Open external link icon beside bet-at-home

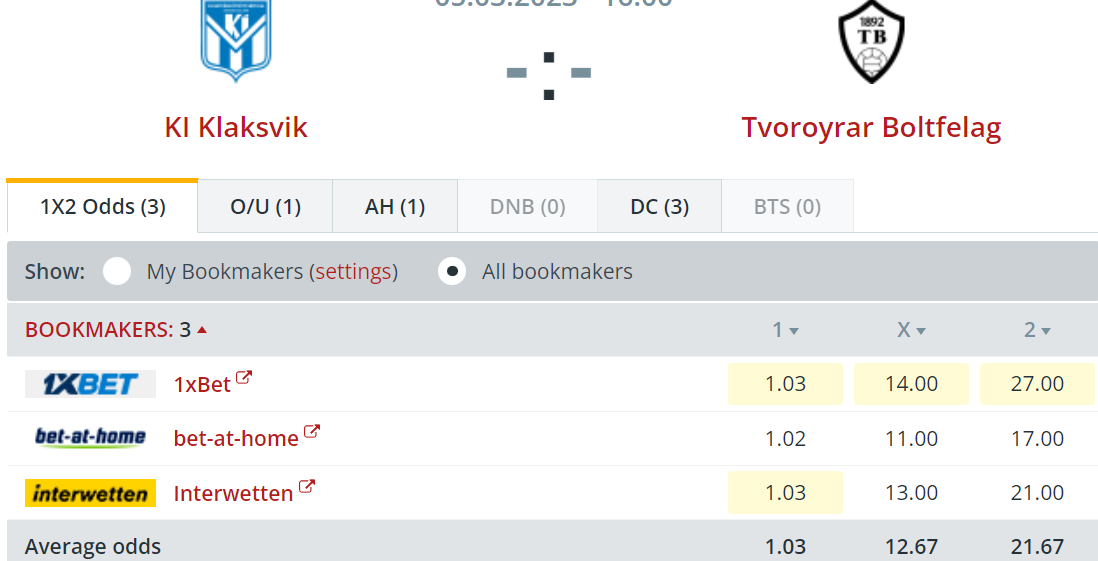(312, 432)
